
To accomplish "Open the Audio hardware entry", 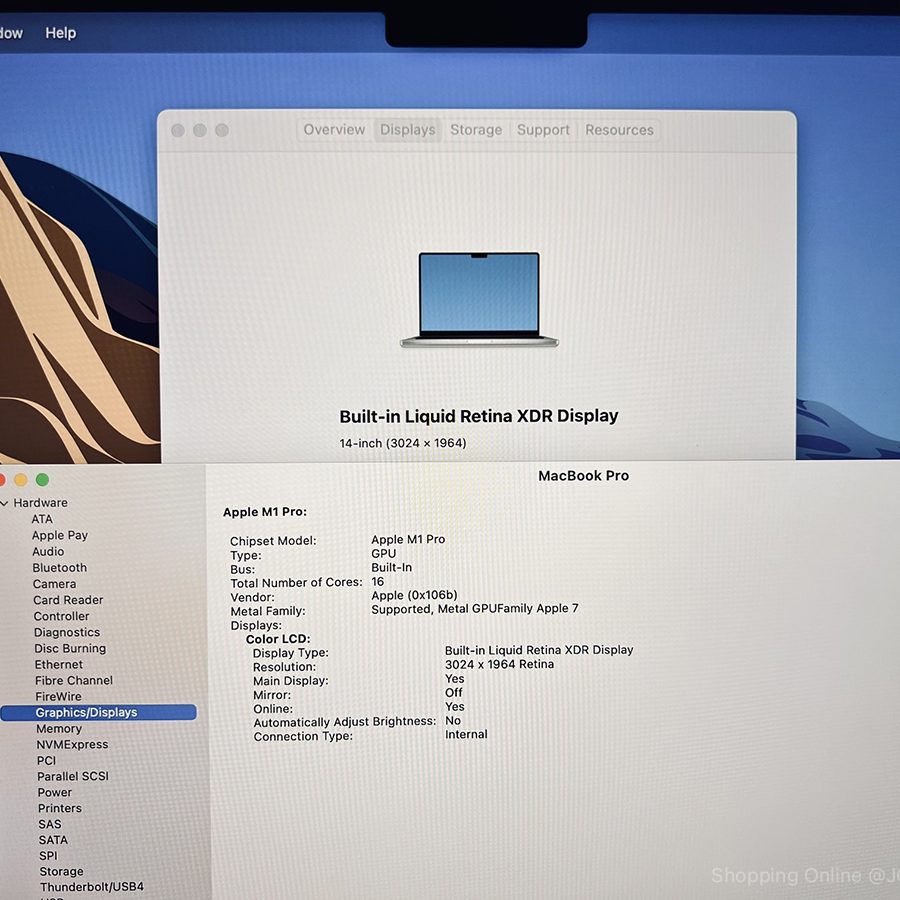I will (48, 552).
